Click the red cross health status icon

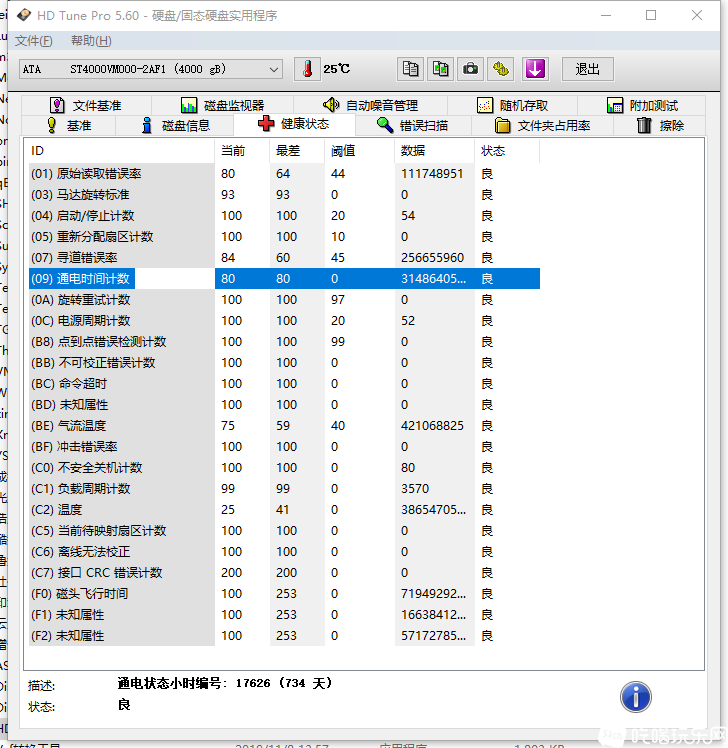click(266, 124)
